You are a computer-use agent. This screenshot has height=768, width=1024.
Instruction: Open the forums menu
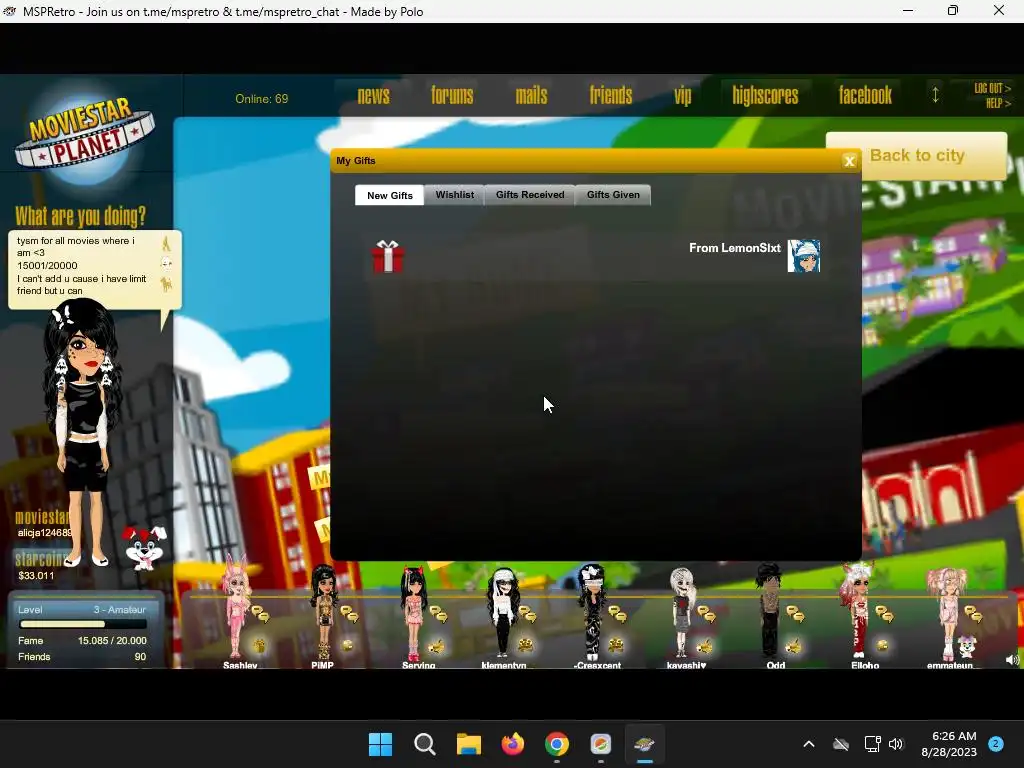tap(452, 96)
